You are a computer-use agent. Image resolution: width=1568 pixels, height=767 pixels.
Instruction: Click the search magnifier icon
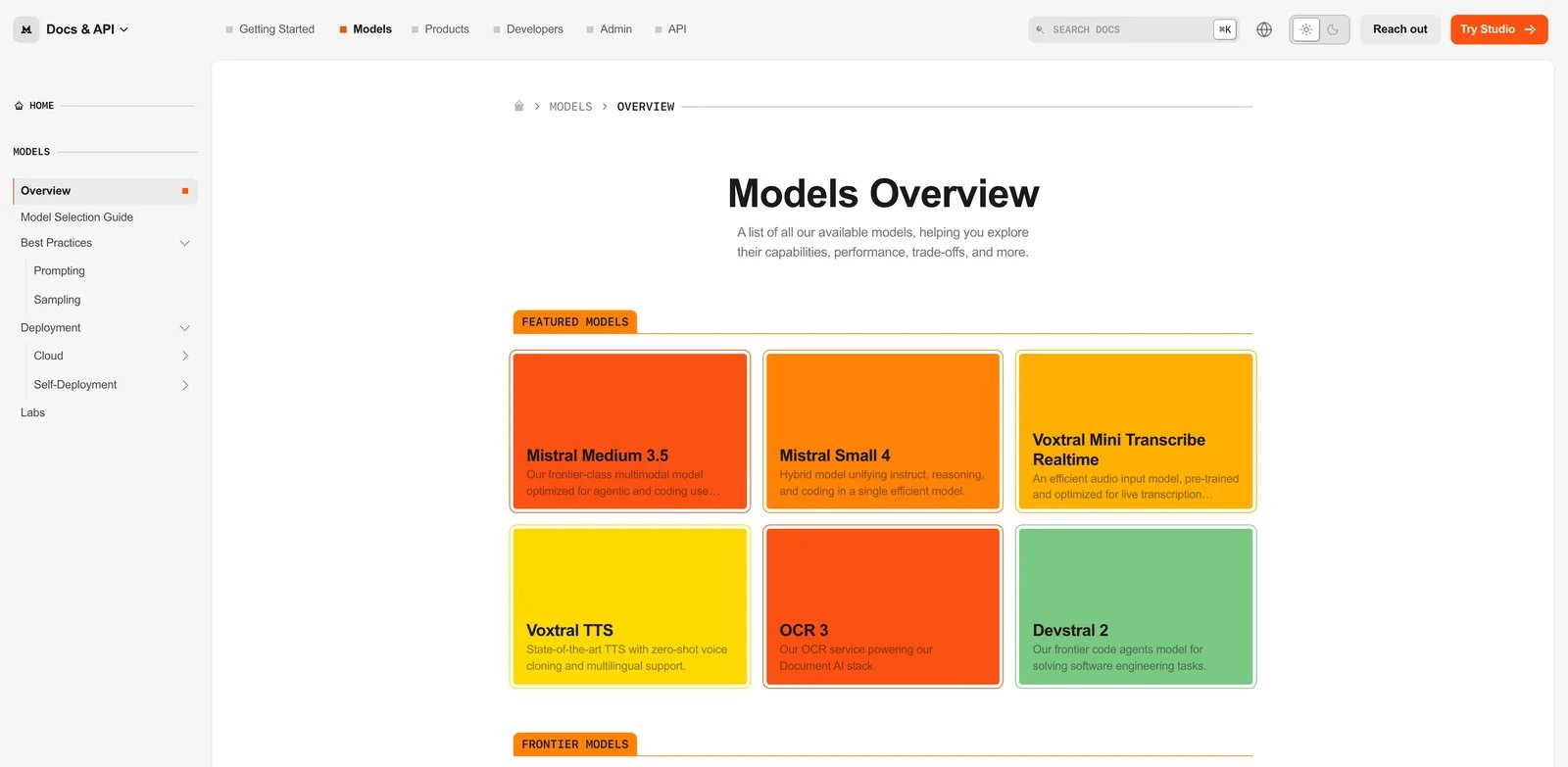tap(1040, 29)
